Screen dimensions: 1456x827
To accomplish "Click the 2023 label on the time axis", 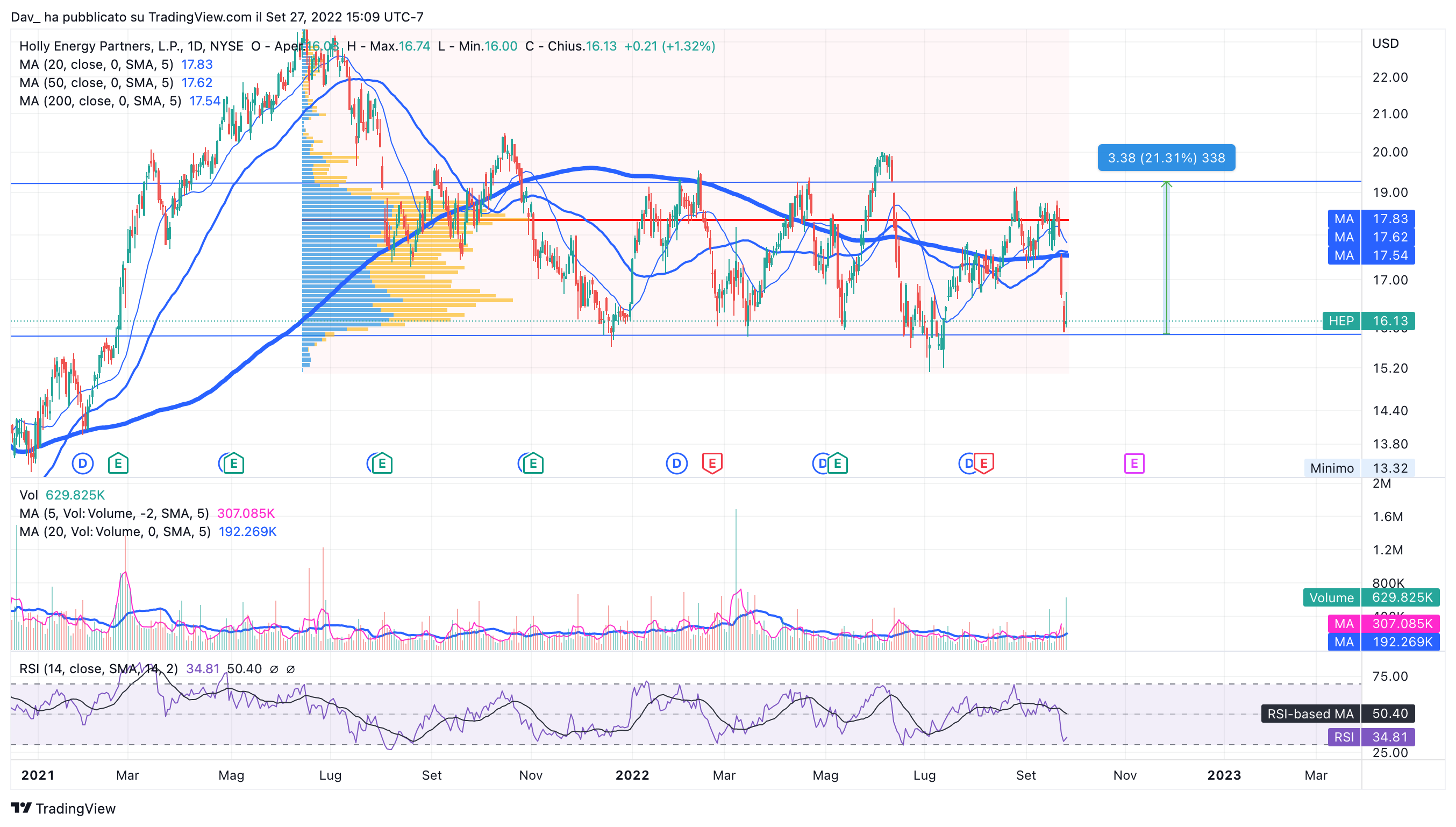I will click(x=1224, y=775).
